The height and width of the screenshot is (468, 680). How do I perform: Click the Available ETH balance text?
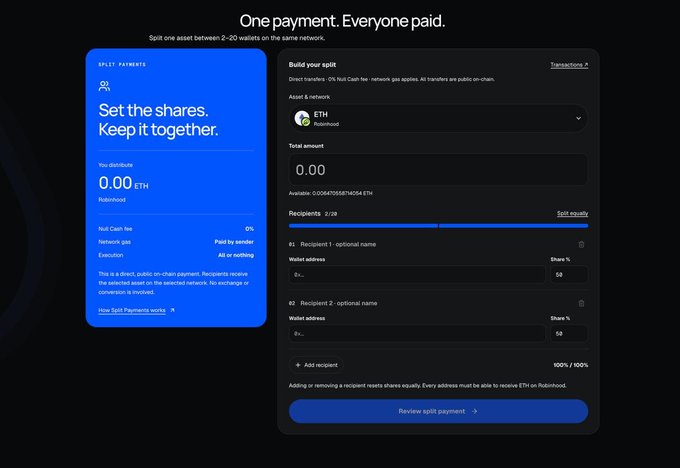[x=330, y=193]
